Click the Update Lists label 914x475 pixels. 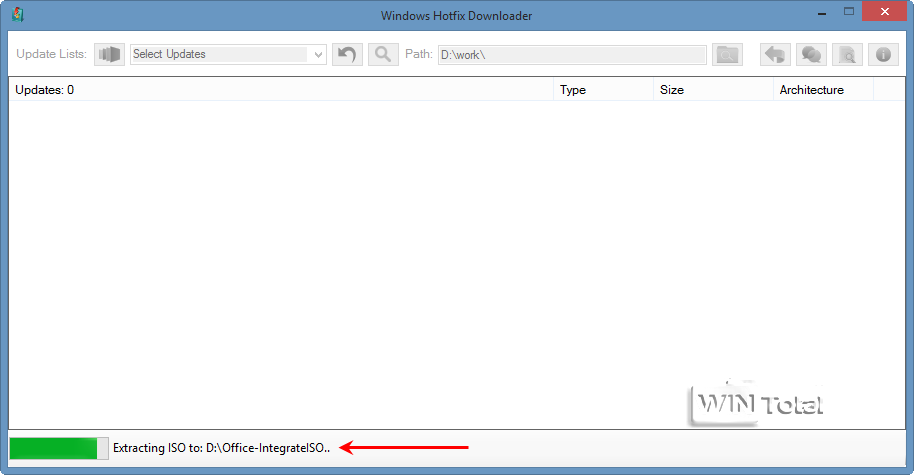click(x=51, y=54)
